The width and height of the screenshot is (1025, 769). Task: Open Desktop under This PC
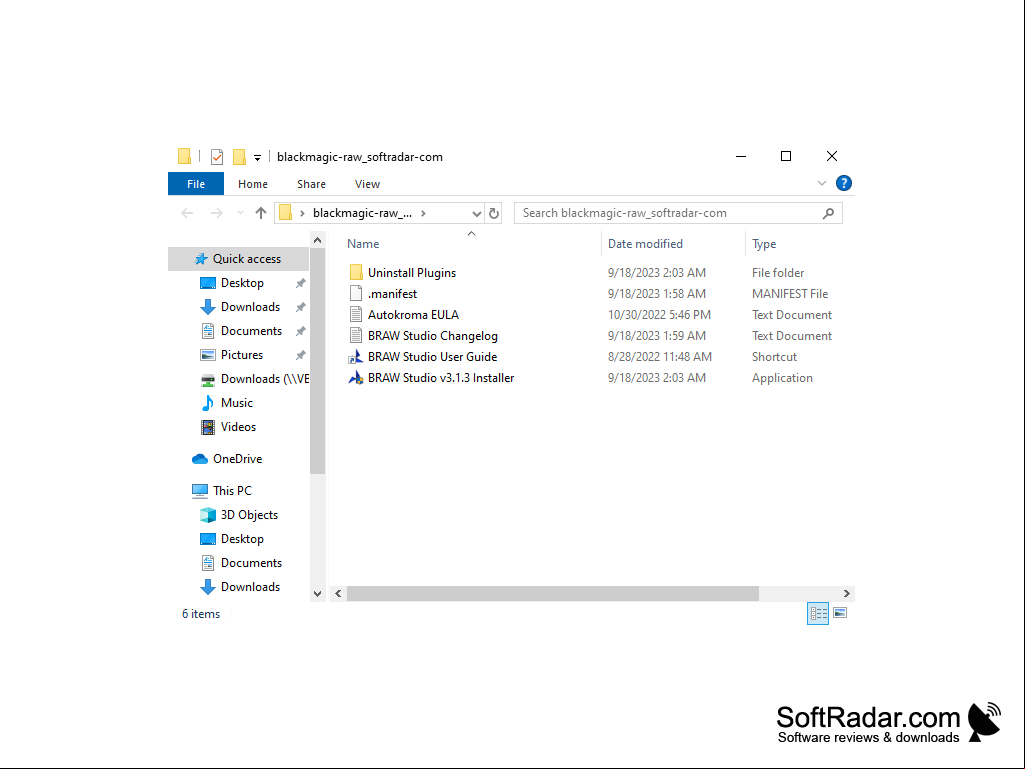[x=243, y=539]
